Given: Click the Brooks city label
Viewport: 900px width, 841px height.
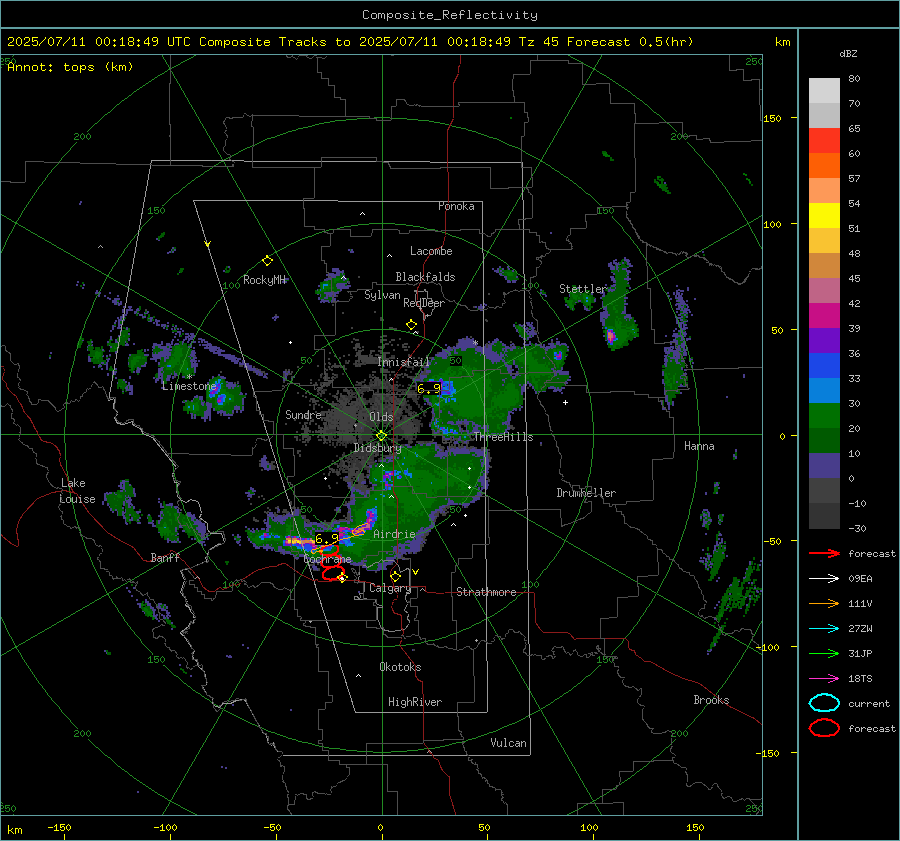Looking at the screenshot, I should tap(711, 700).
